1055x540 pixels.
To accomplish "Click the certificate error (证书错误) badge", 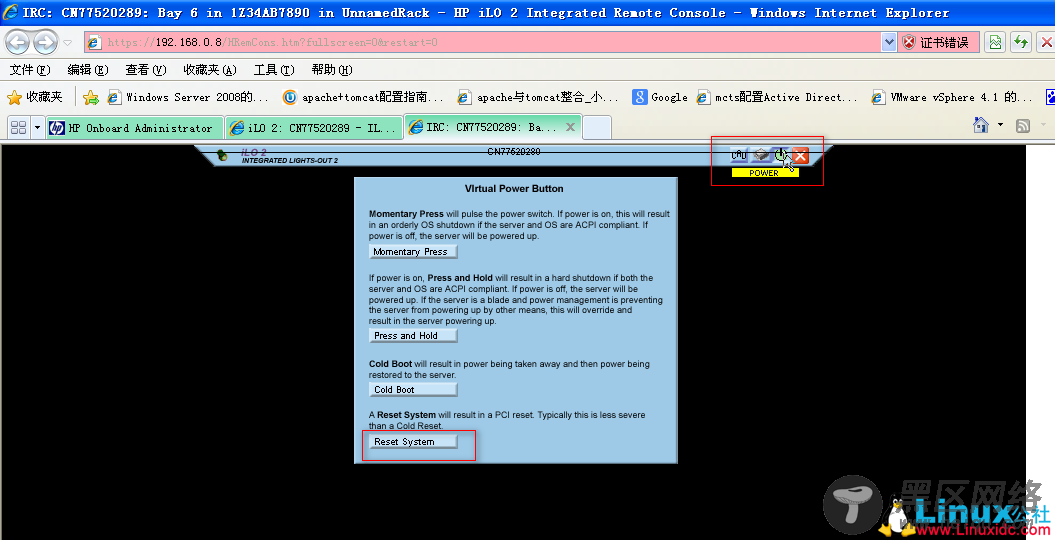I will coord(938,42).
